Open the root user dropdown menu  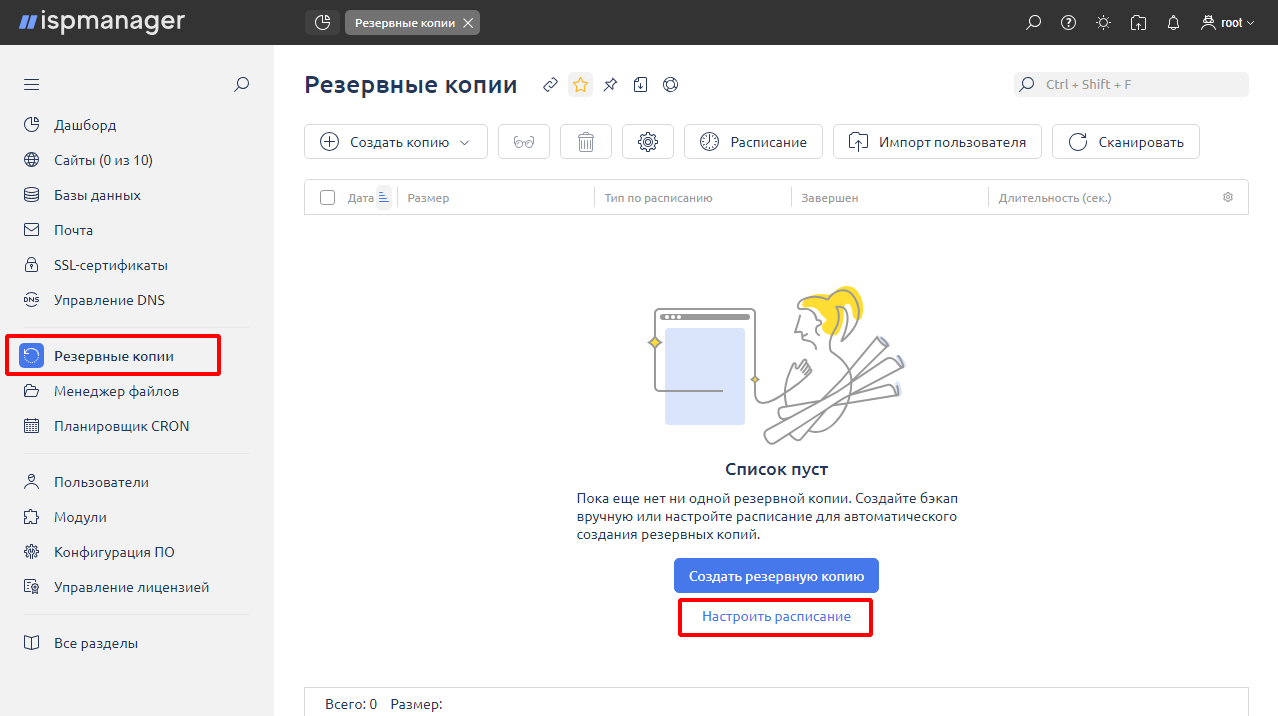pos(1227,23)
